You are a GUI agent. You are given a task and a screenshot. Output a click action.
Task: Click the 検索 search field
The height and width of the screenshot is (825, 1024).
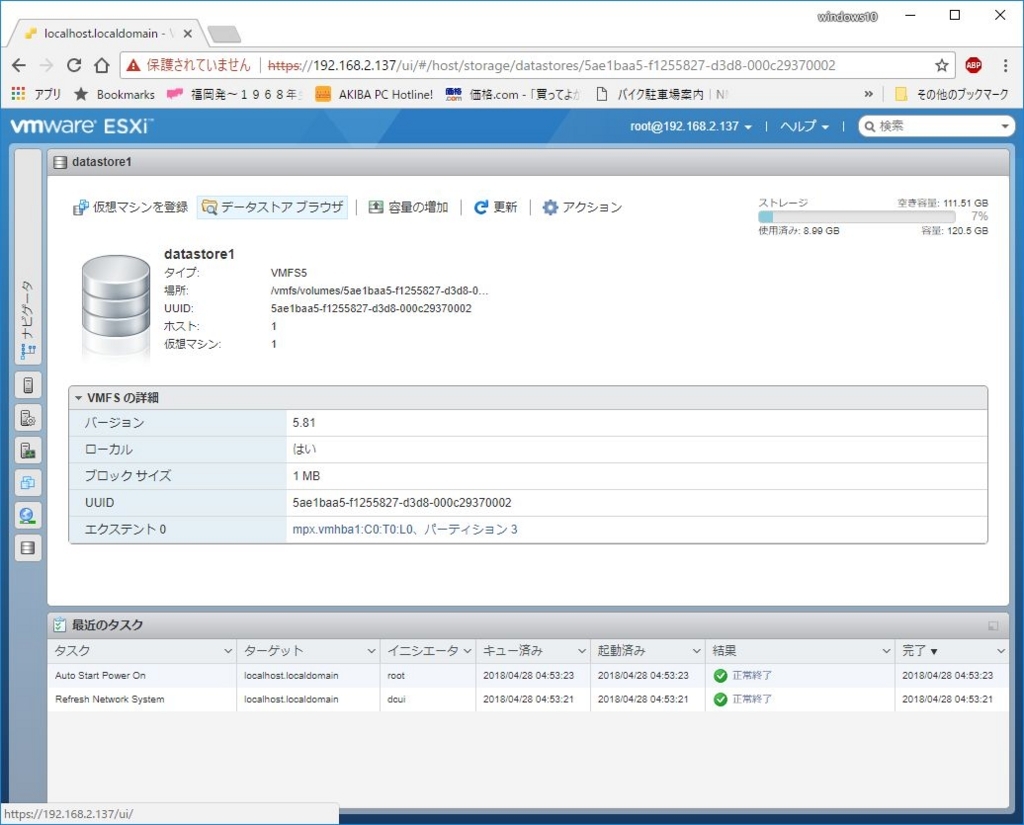[x=934, y=126]
